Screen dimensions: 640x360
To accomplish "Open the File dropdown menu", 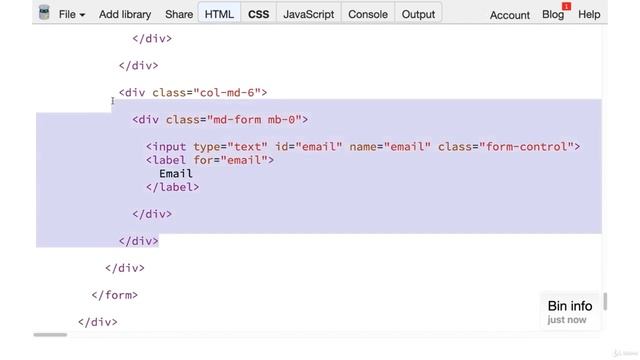I will coord(72,14).
